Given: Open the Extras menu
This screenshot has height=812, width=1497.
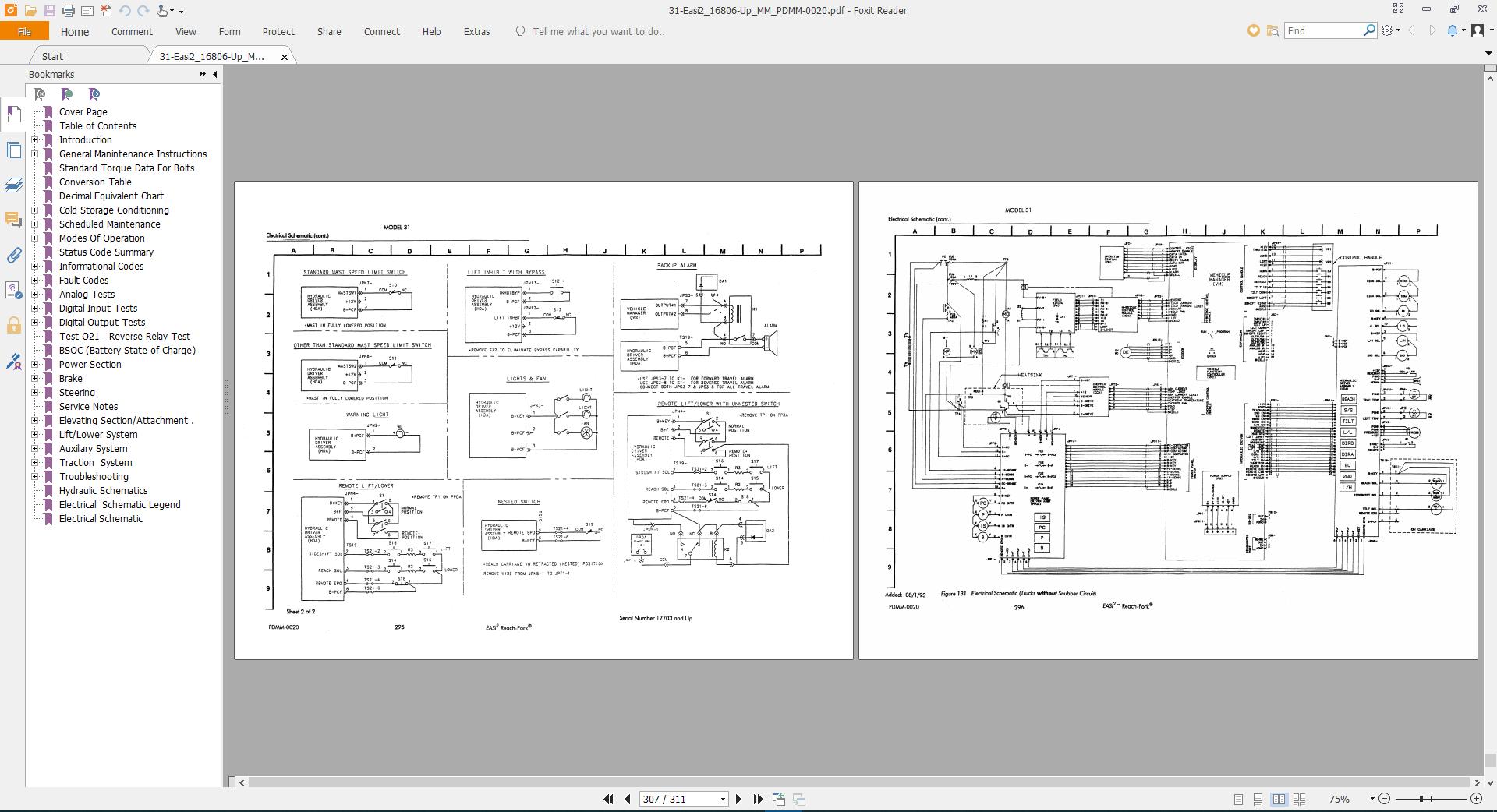Looking at the screenshot, I should pyautogui.click(x=476, y=31).
